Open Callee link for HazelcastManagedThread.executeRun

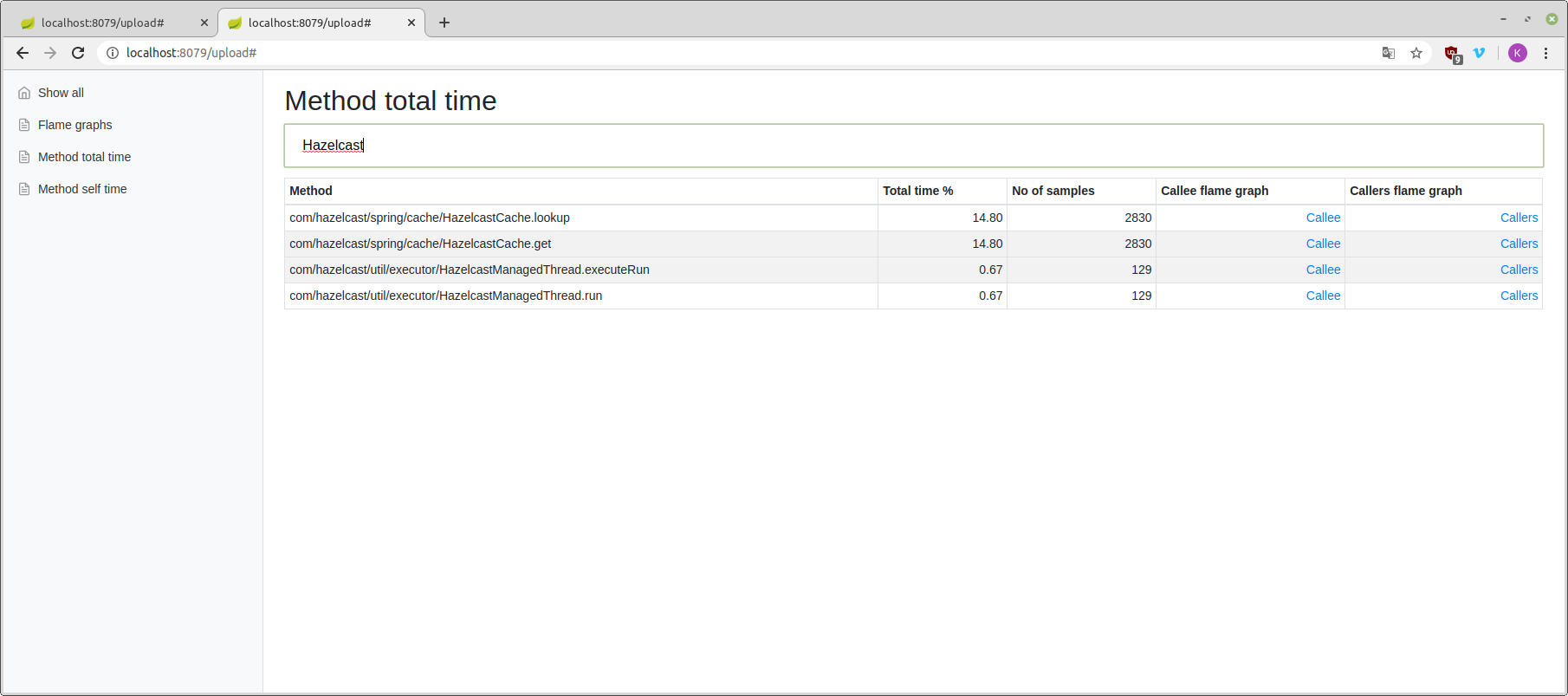tap(1323, 270)
